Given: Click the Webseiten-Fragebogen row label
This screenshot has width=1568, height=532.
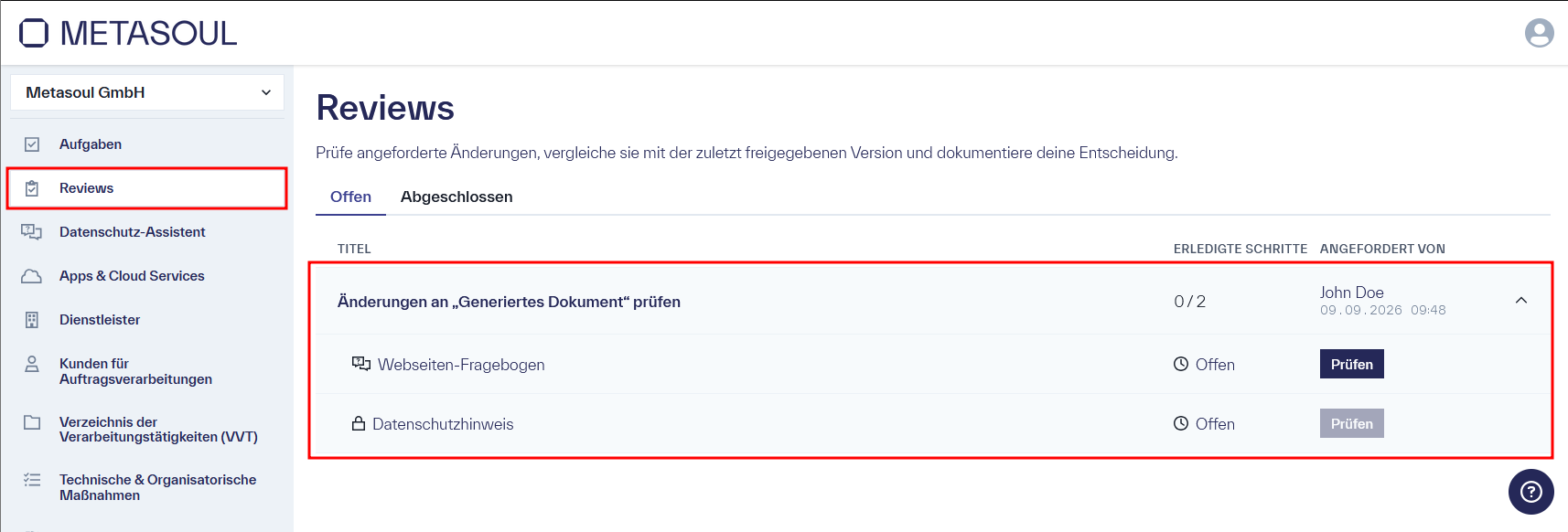Looking at the screenshot, I should pos(461,365).
